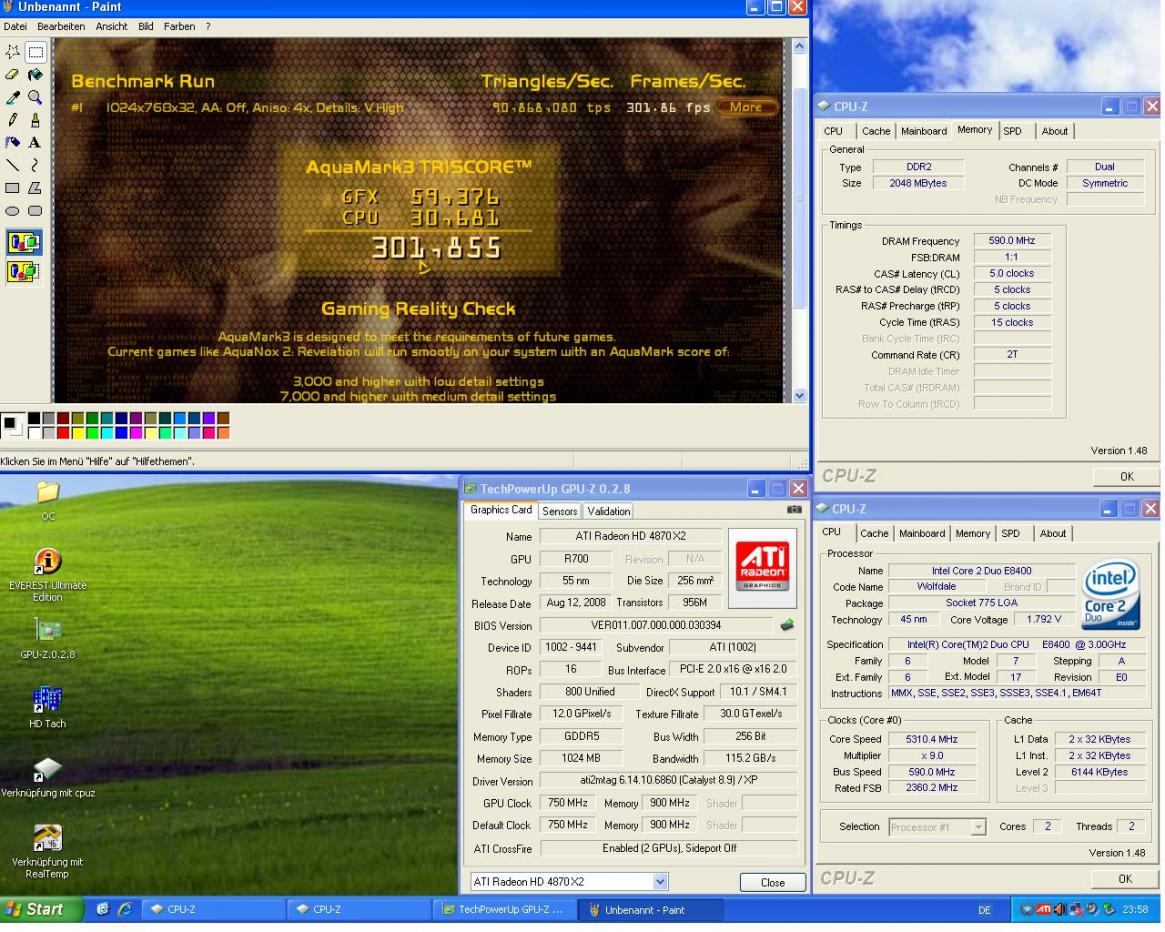This screenshot has height=932, width=1165.
Task: Open the HD Tach desktop shortcut
Action: tap(48, 707)
